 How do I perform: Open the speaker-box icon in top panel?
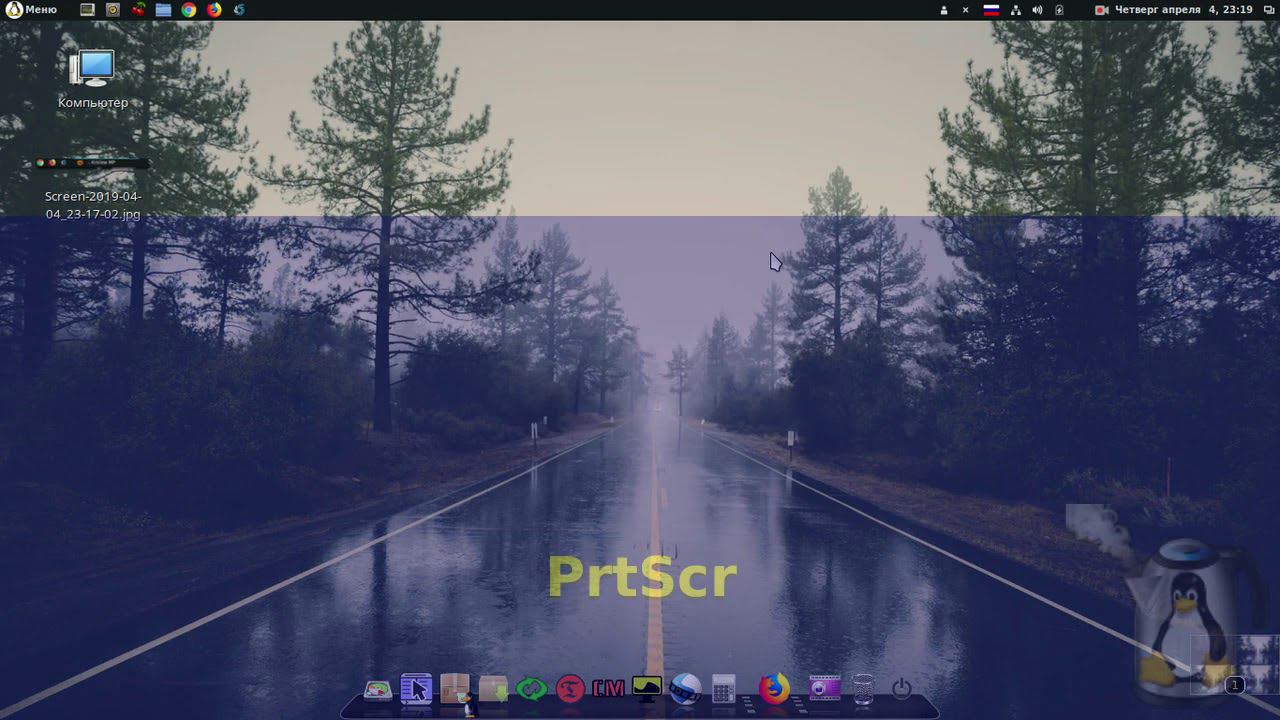click(x=112, y=10)
